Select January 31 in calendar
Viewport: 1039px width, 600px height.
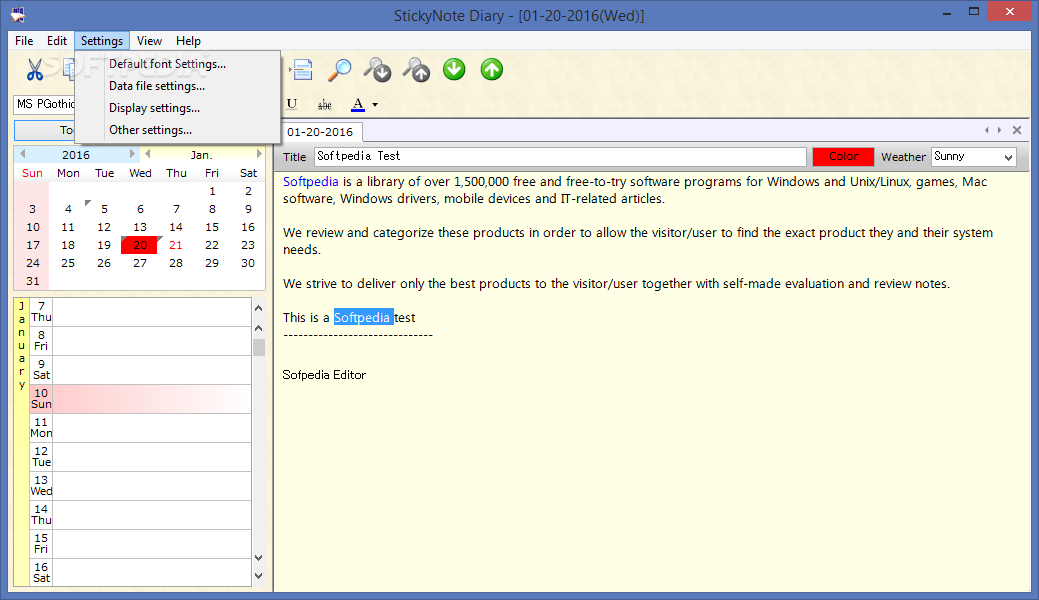[x=32, y=281]
